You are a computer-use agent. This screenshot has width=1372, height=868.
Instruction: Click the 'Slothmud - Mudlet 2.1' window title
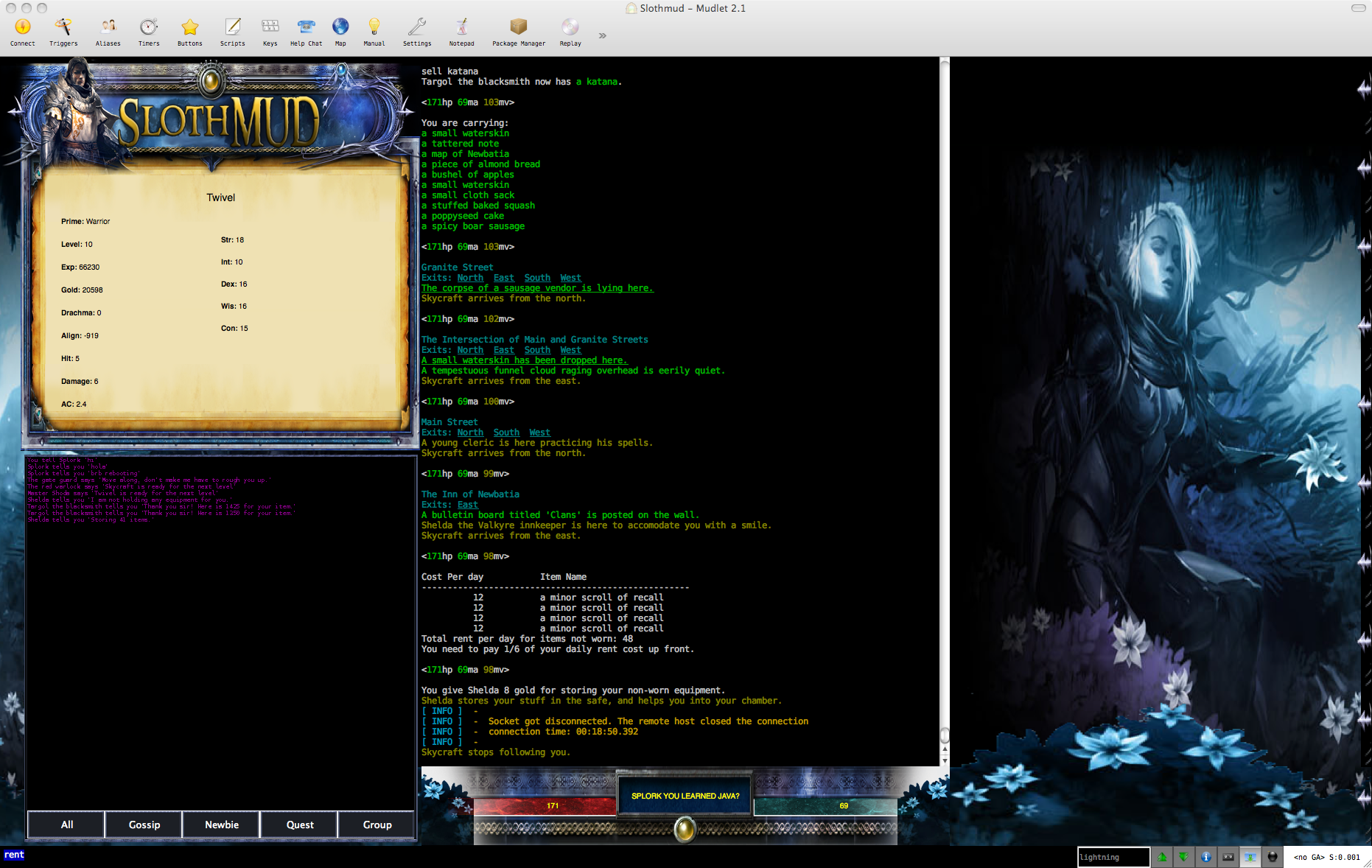[x=693, y=8]
